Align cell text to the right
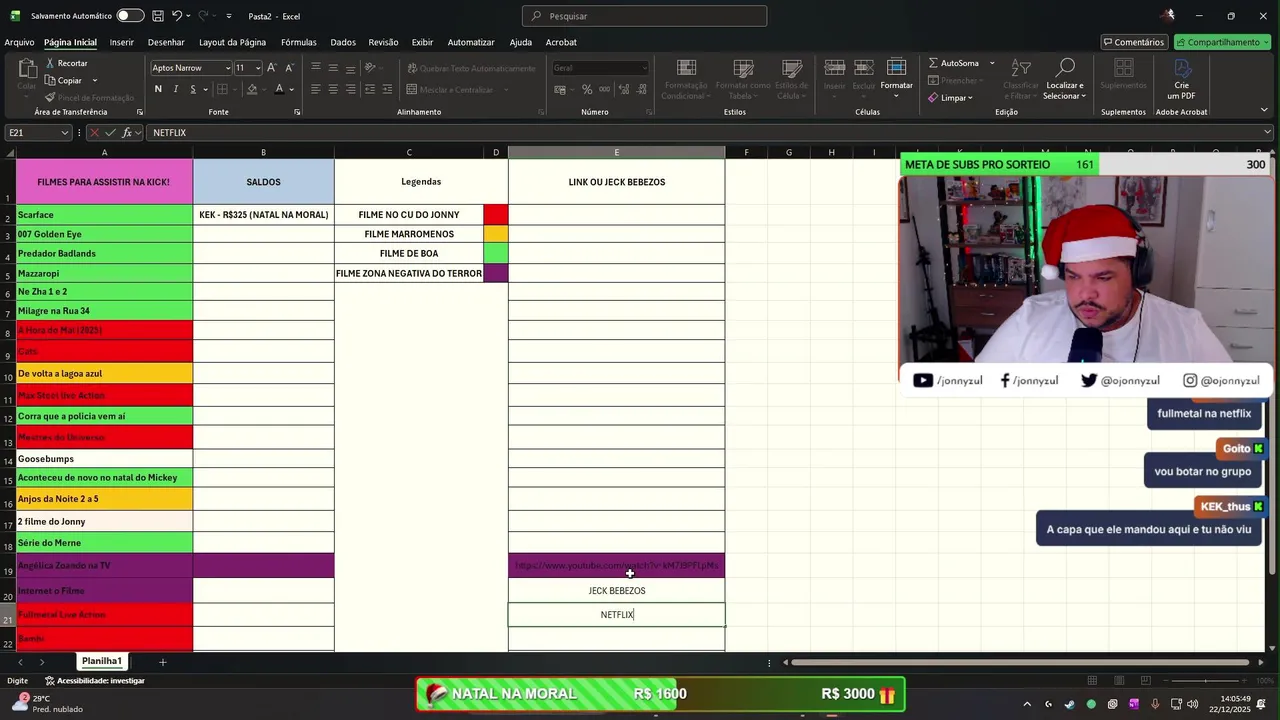1280x720 pixels. coord(350,89)
